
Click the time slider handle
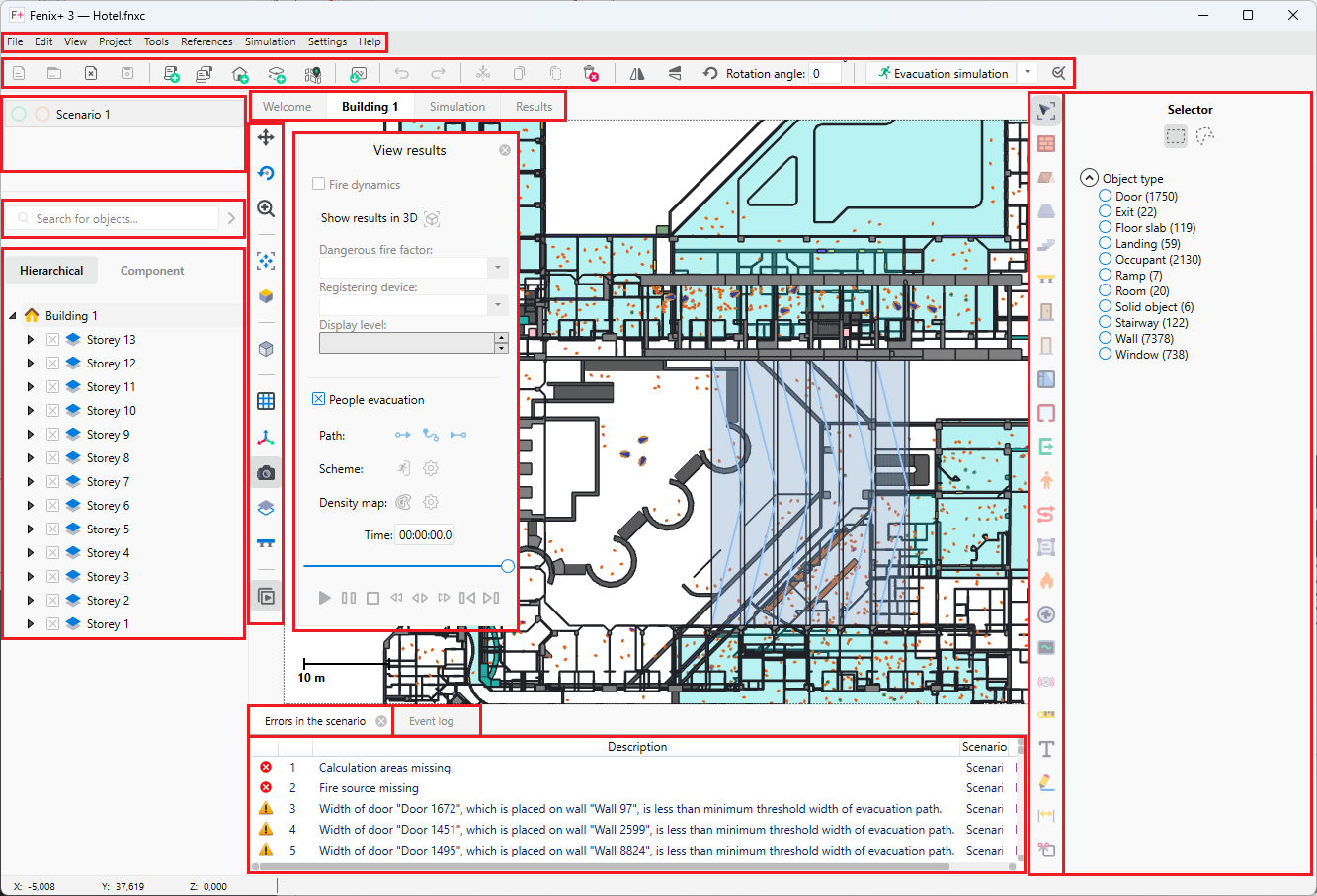coord(508,566)
